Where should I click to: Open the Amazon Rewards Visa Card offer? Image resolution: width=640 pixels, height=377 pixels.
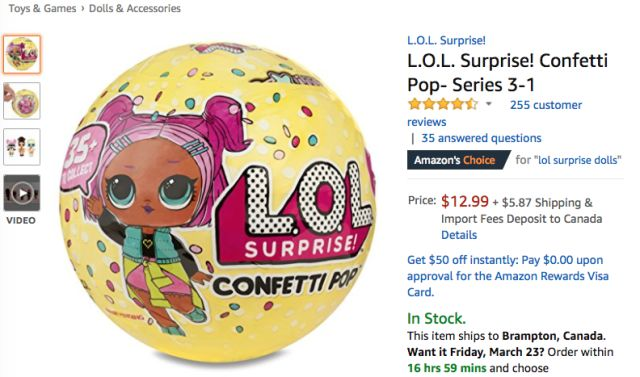[508, 276]
